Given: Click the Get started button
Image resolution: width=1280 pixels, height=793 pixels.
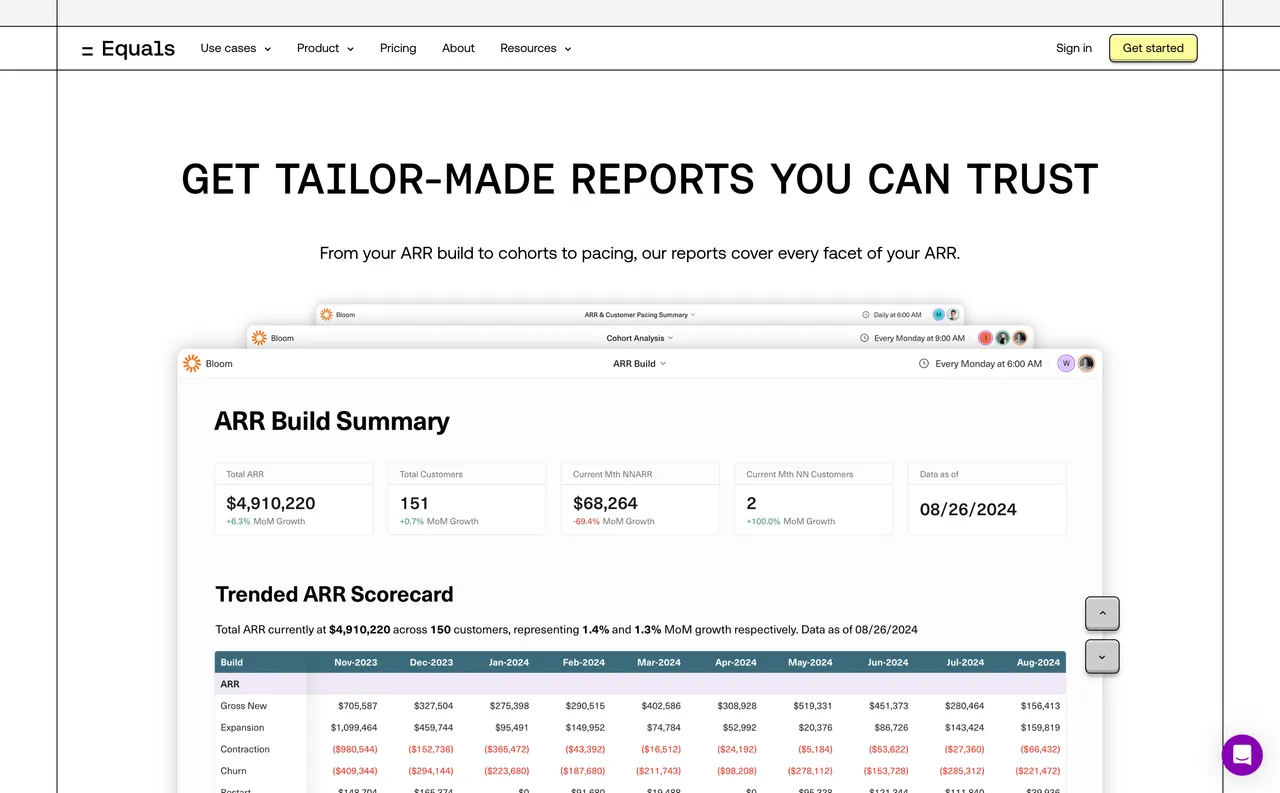Looking at the screenshot, I should tap(1152, 47).
